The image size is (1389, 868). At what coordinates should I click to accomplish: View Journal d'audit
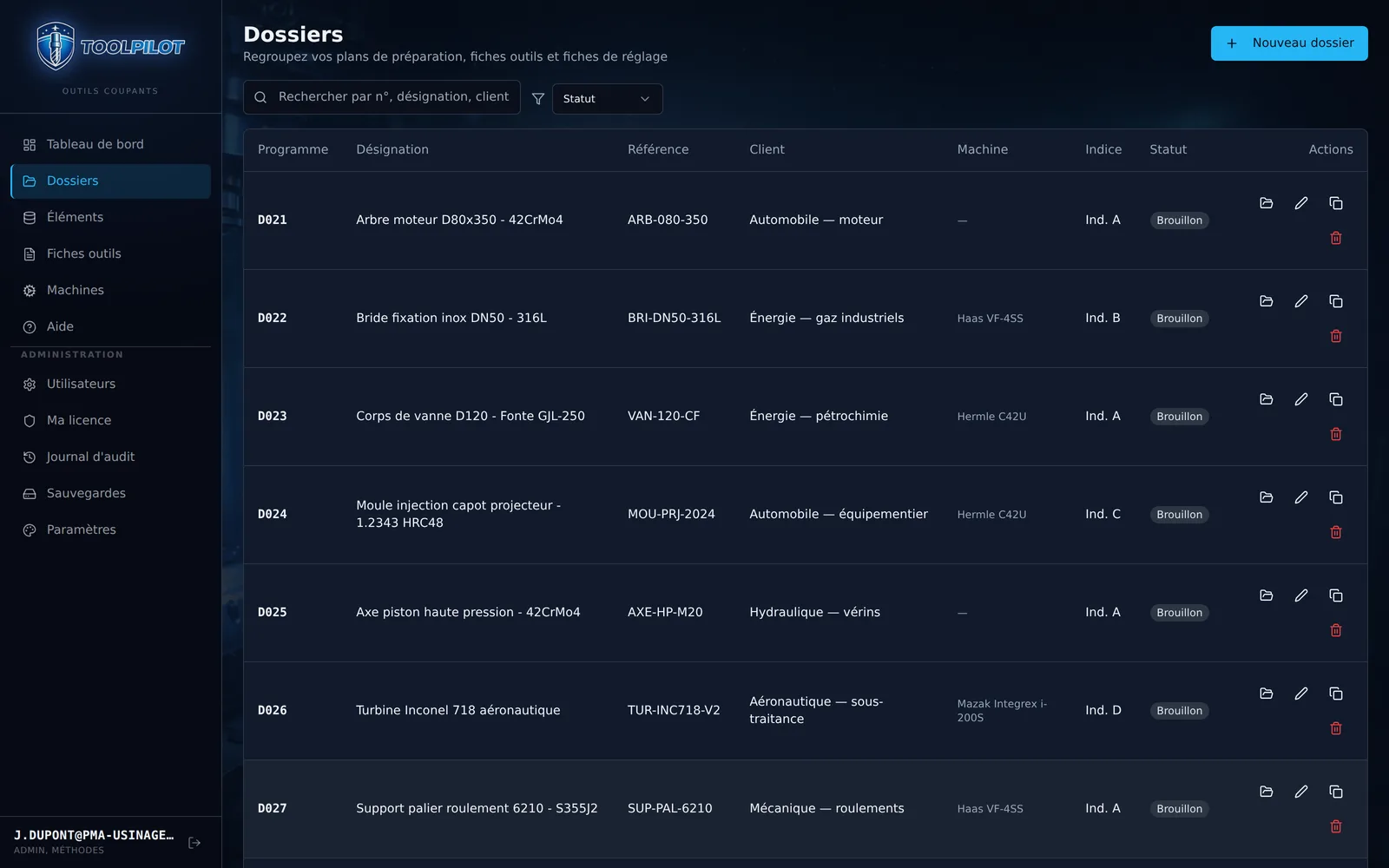pos(110,457)
